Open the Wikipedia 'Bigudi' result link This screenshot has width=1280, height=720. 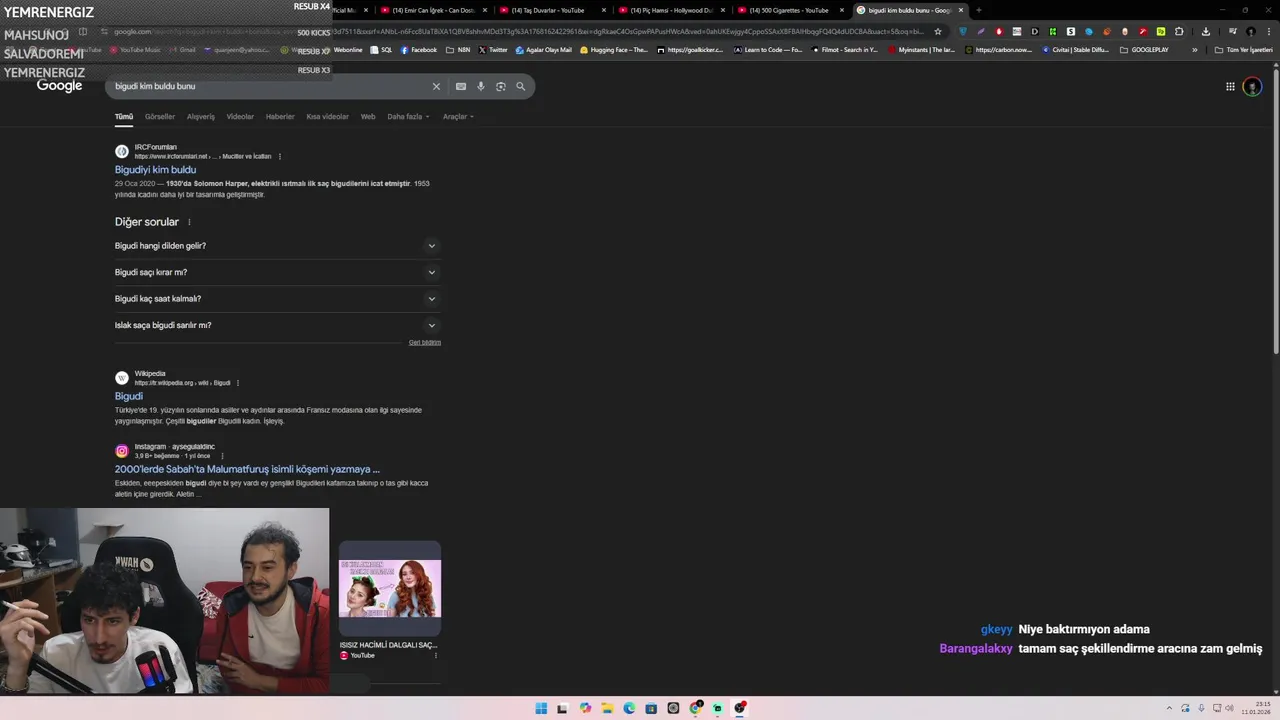point(129,396)
